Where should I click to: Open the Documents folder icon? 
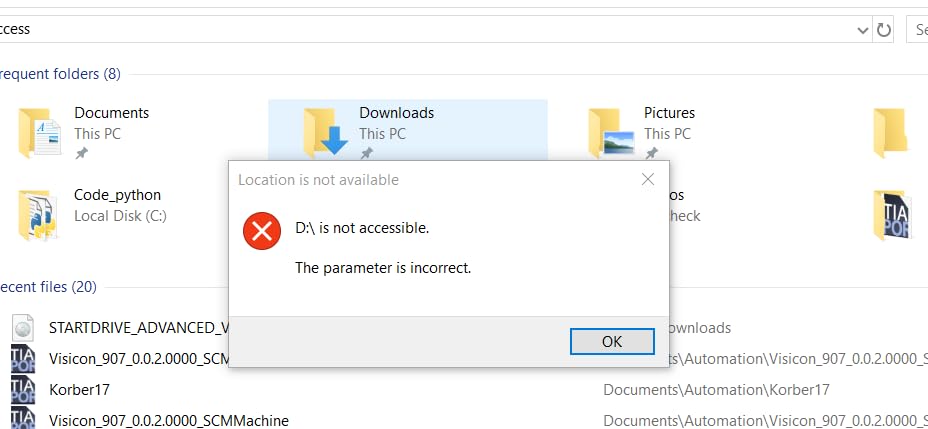pos(40,133)
